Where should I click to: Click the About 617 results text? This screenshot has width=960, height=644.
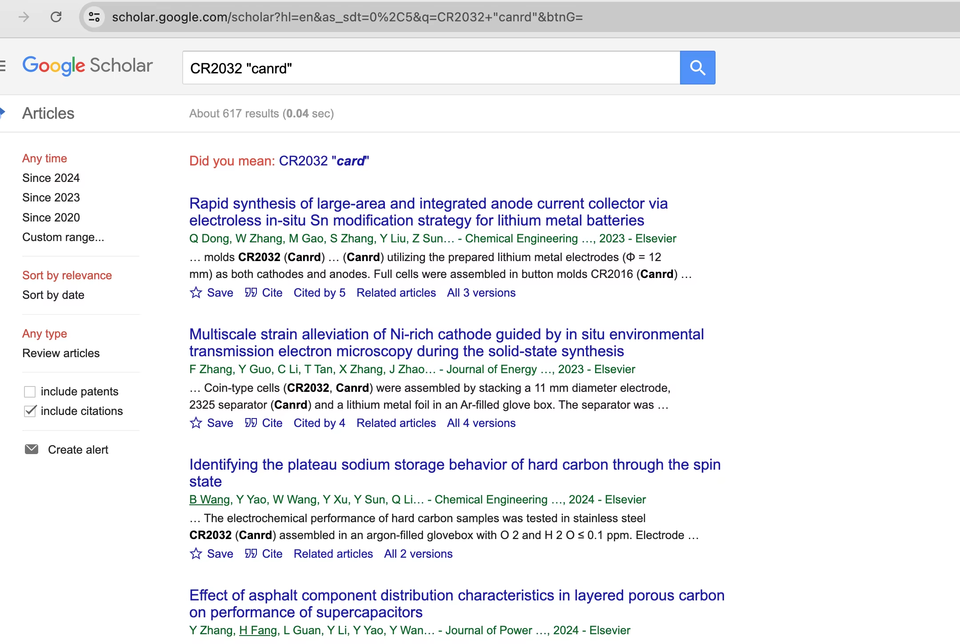point(261,113)
